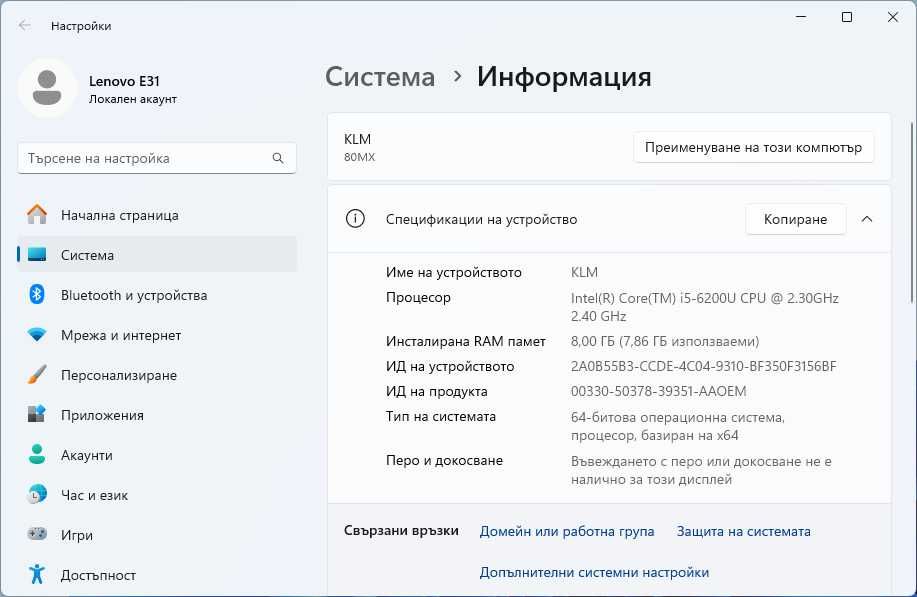
Task: Click processor value Intel(R) Core(TM) i5-6200U
Action: 705,307
